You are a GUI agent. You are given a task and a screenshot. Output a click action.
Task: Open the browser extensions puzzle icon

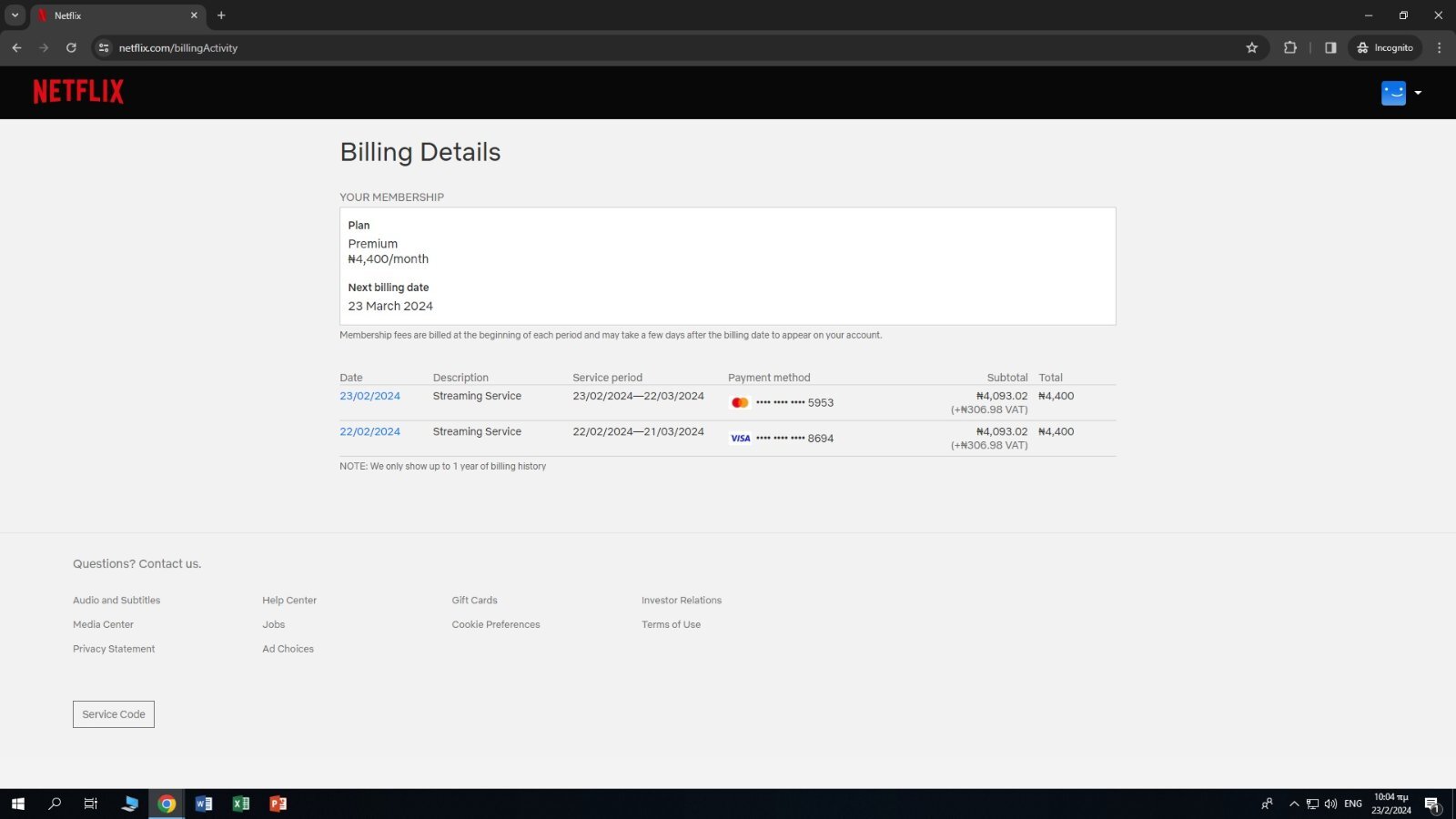pyautogui.click(x=1289, y=47)
